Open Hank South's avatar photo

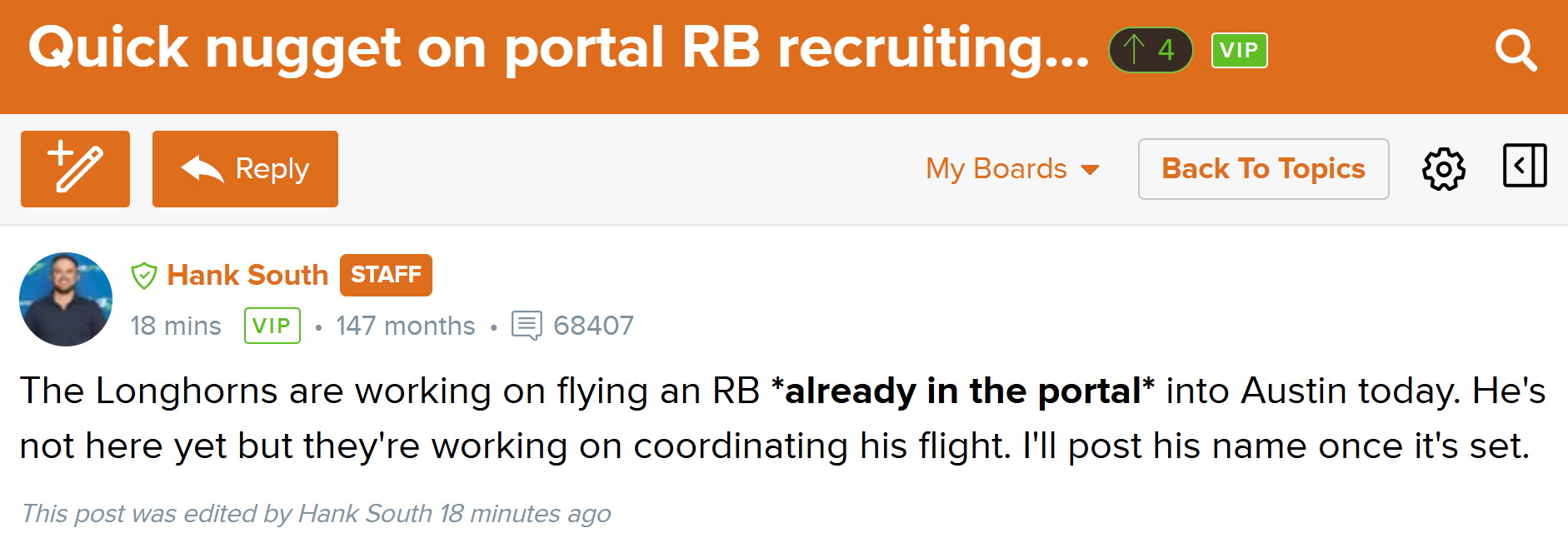tap(66, 299)
